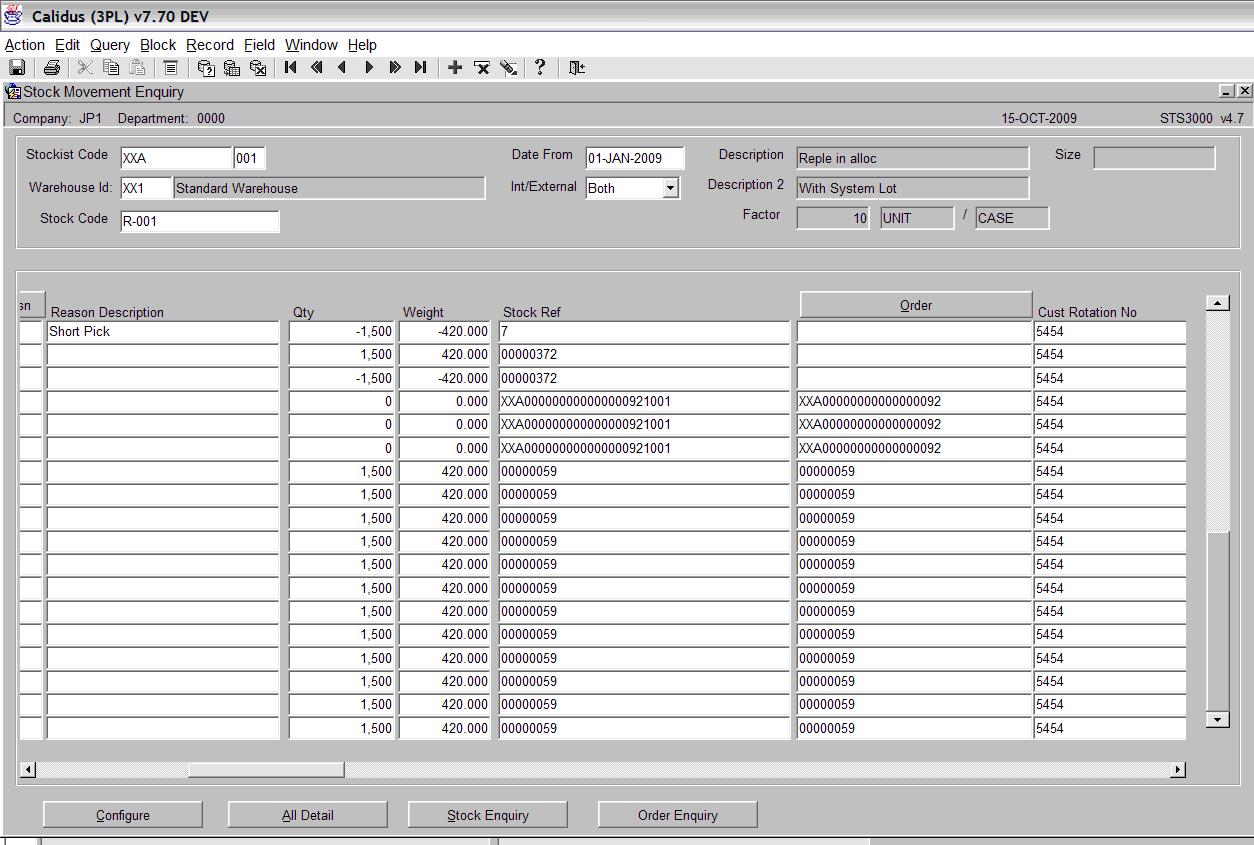Go to next block double-arrow icon
Image resolution: width=1254 pixels, height=845 pixels.
click(x=395, y=68)
